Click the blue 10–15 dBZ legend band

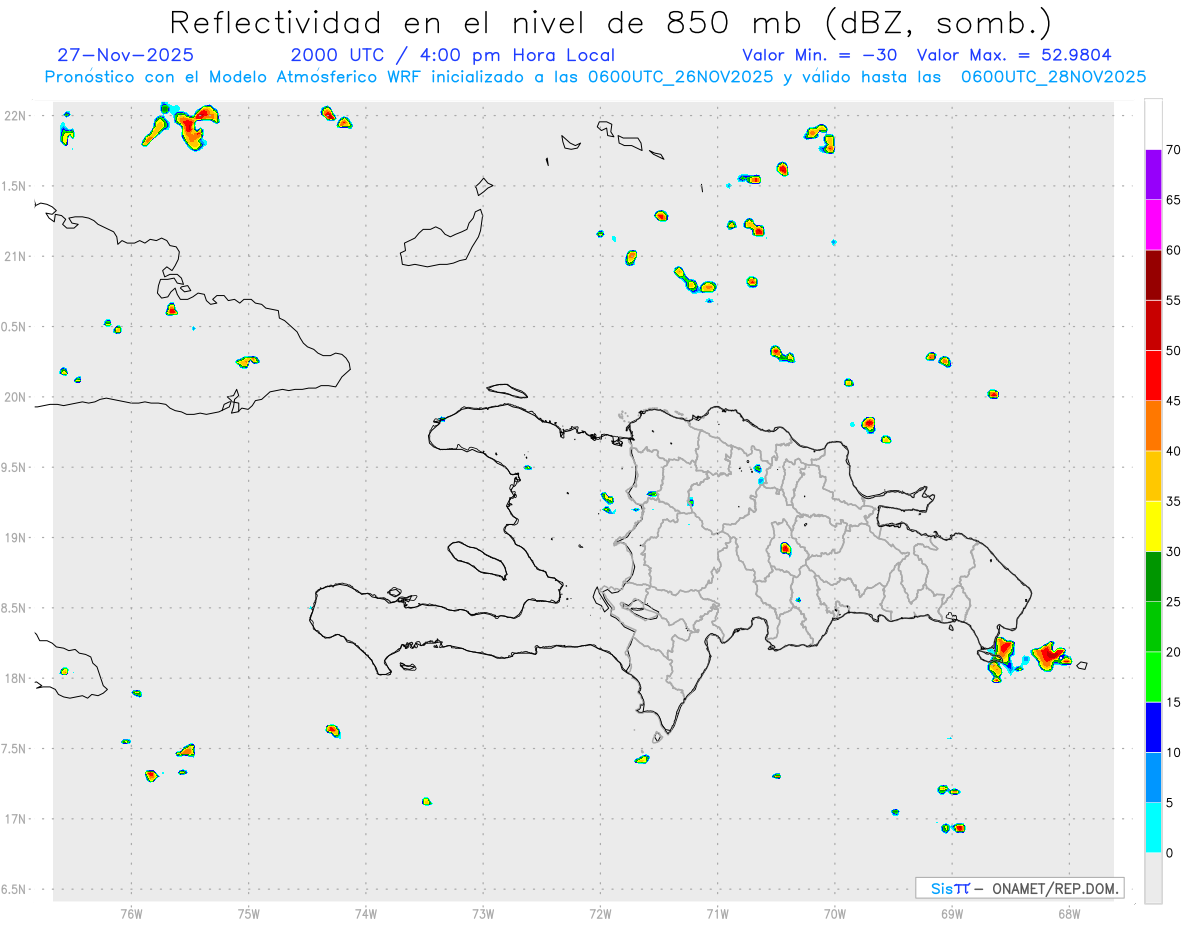[1153, 727]
